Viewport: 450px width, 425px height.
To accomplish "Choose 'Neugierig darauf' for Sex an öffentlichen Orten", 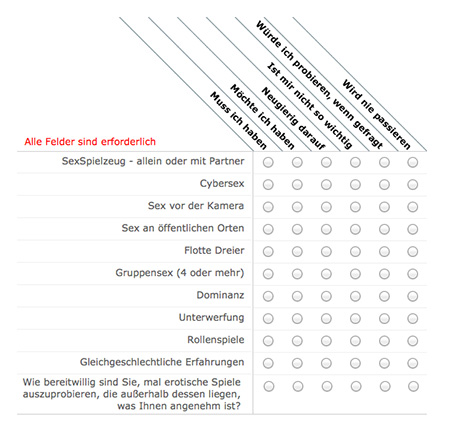I will pyautogui.click(x=326, y=229).
